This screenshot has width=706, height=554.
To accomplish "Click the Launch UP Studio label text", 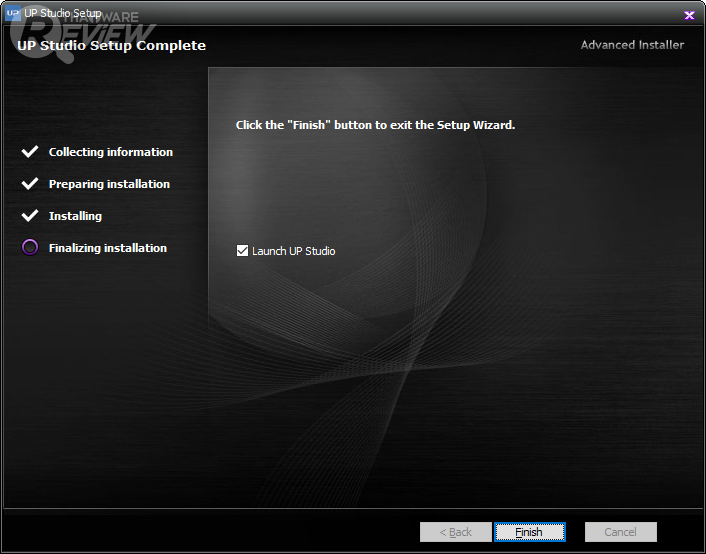I will point(294,251).
